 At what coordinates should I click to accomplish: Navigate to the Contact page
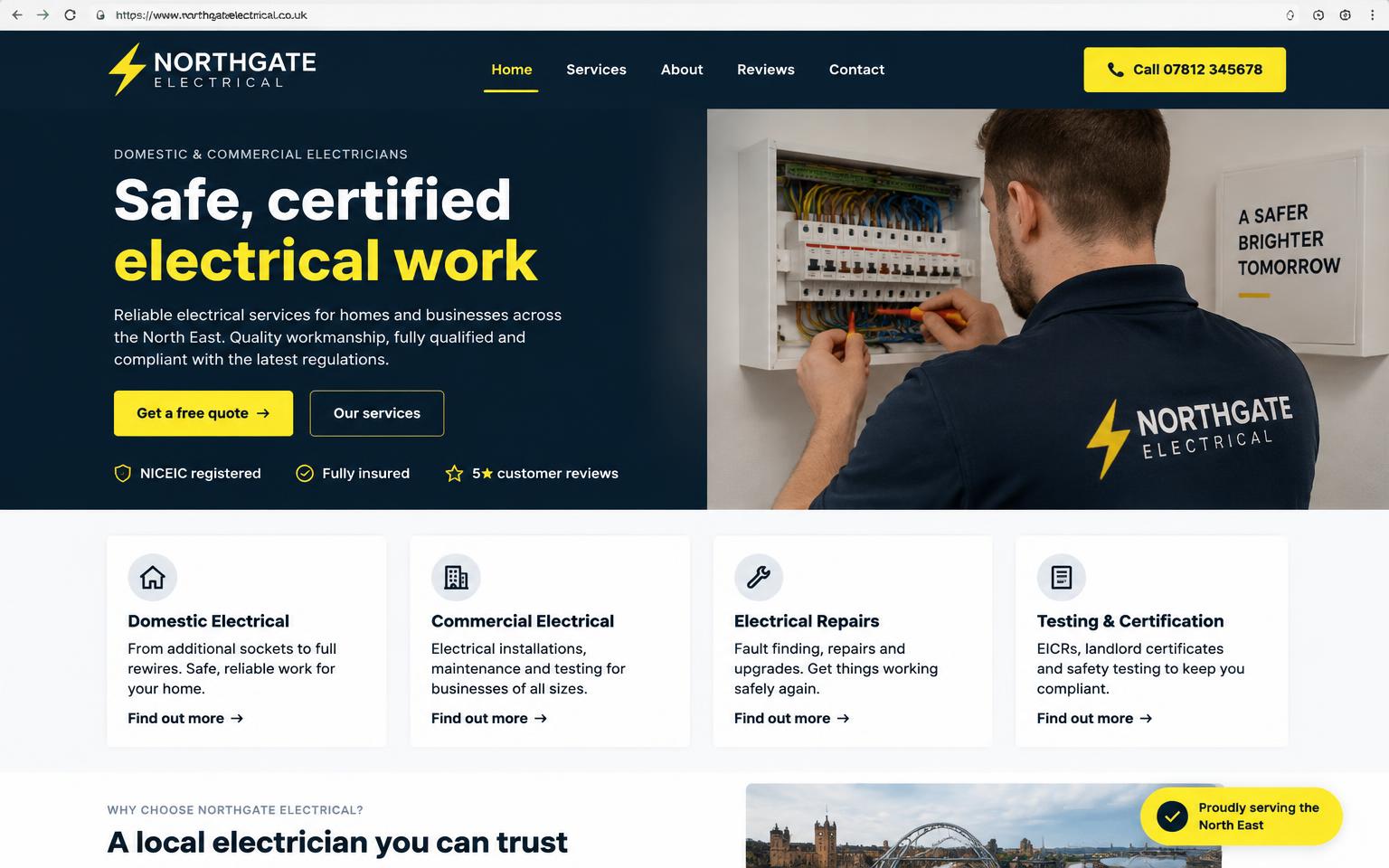(x=856, y=70)
